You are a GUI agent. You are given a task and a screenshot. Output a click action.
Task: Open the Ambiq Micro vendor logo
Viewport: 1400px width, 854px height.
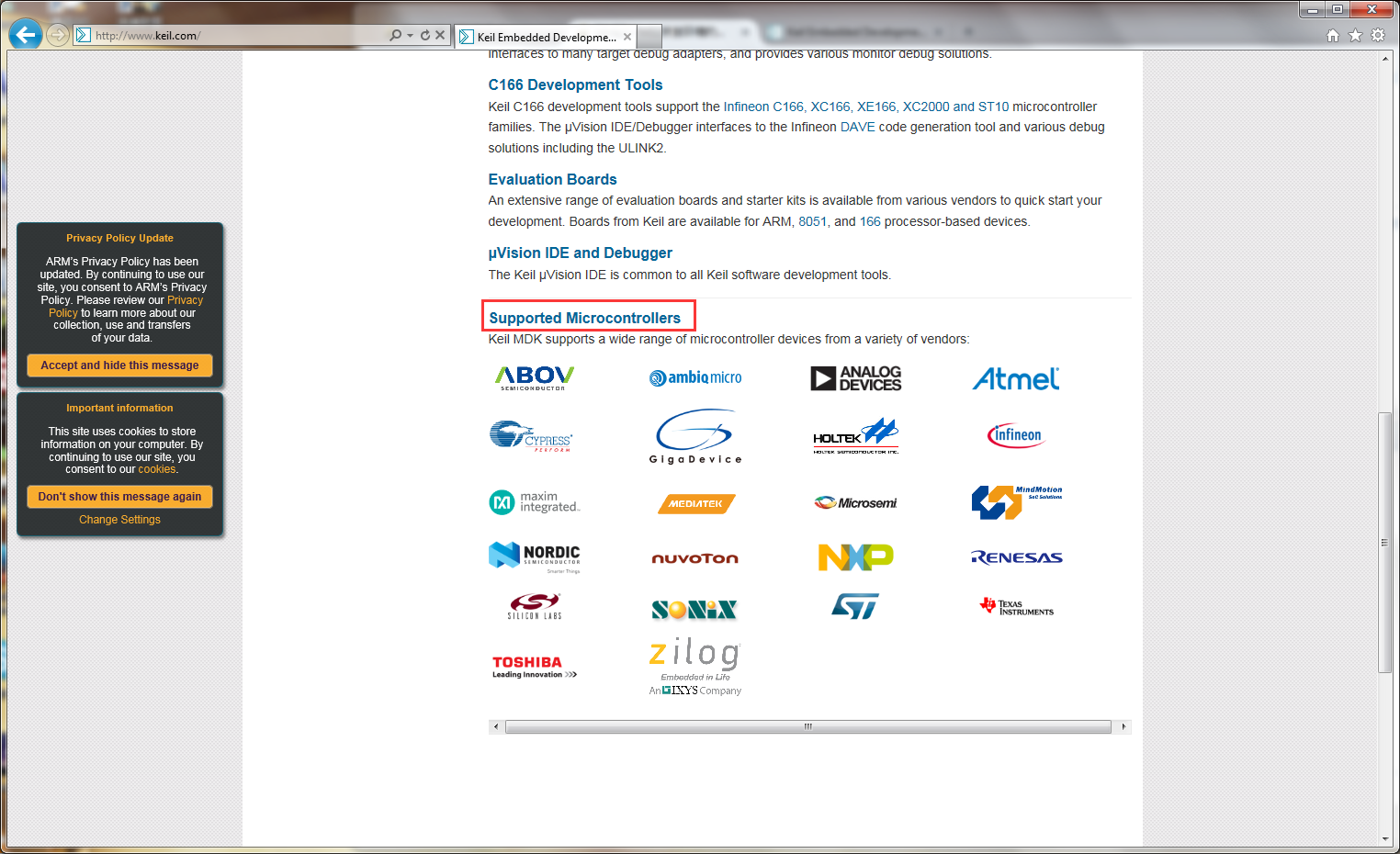[x=695, y=377]
